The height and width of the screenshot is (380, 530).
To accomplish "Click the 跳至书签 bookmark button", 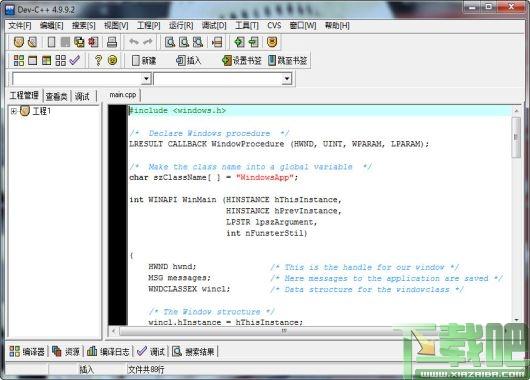I will click(288, 61).
